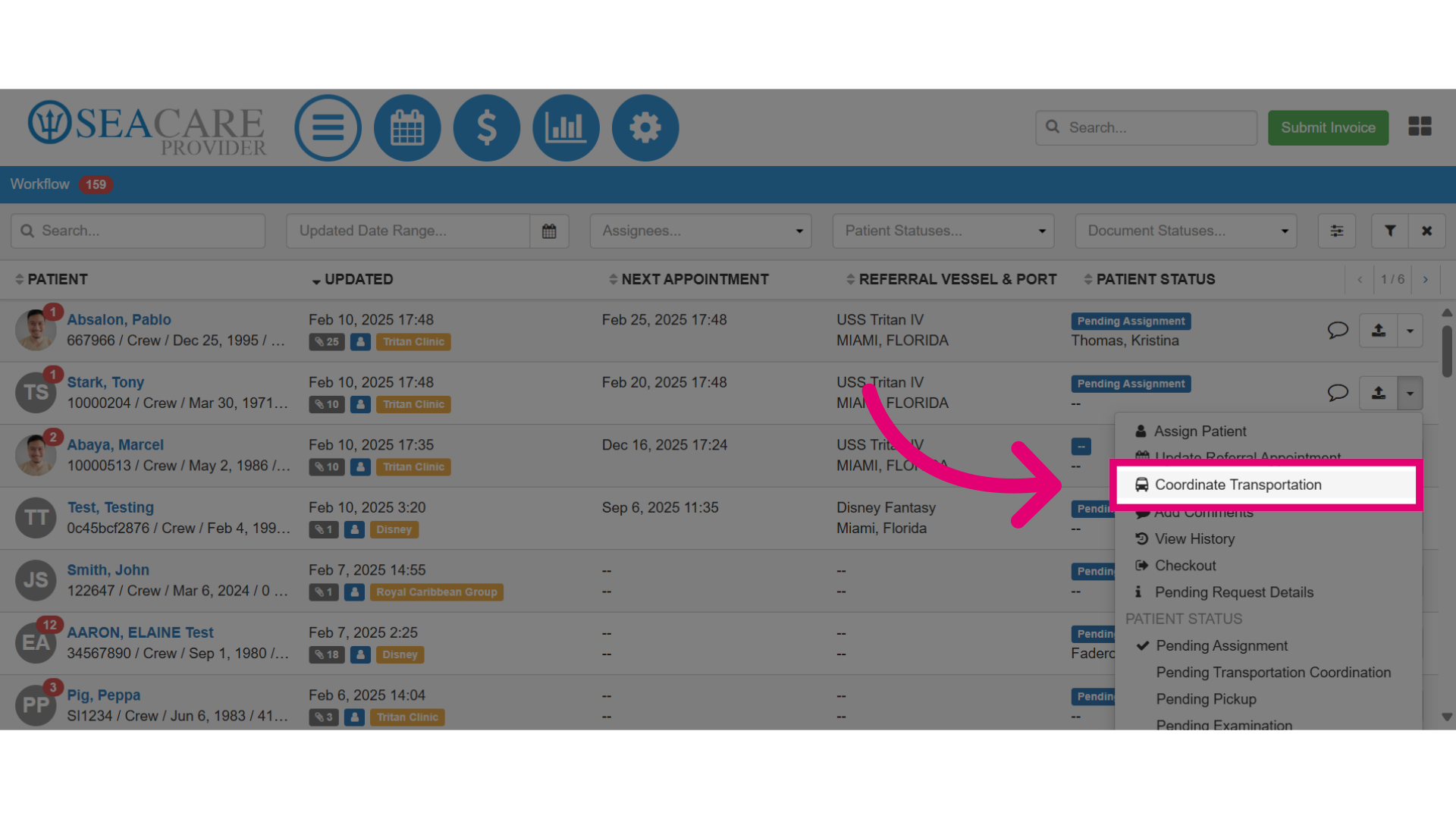Open the Patient Statuses dropdown
Viewport: 1456px width, 819px height.
pos(943,231)
